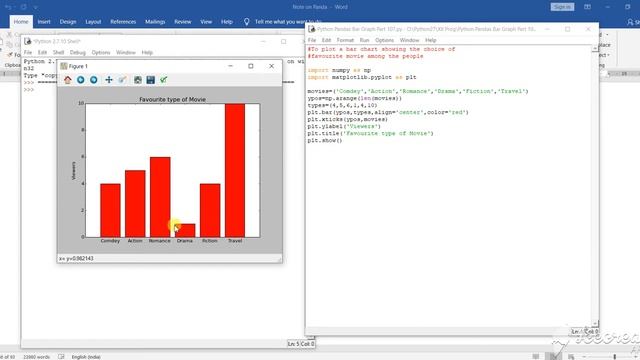Click the Tell me what you want search field
Viewport: 640px width, 360px height.
[288, 22]
